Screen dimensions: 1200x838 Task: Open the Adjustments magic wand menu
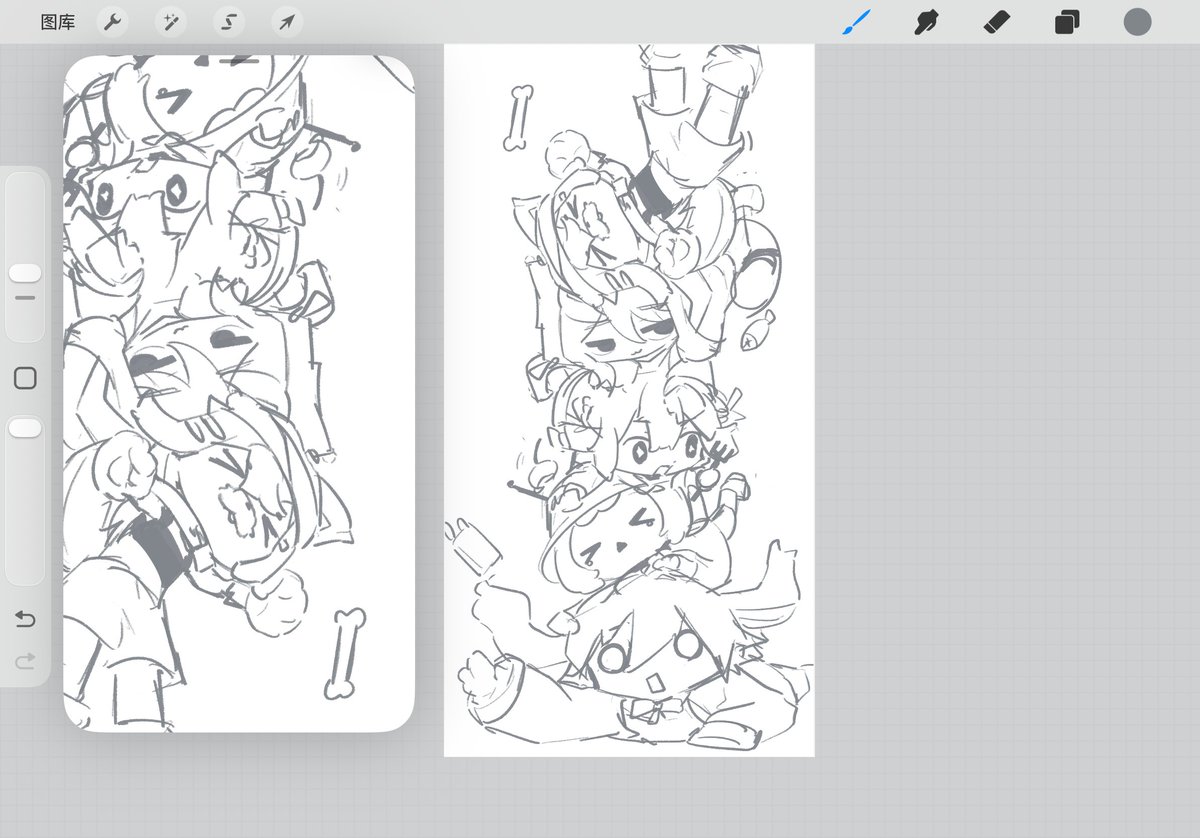(171, 22)
